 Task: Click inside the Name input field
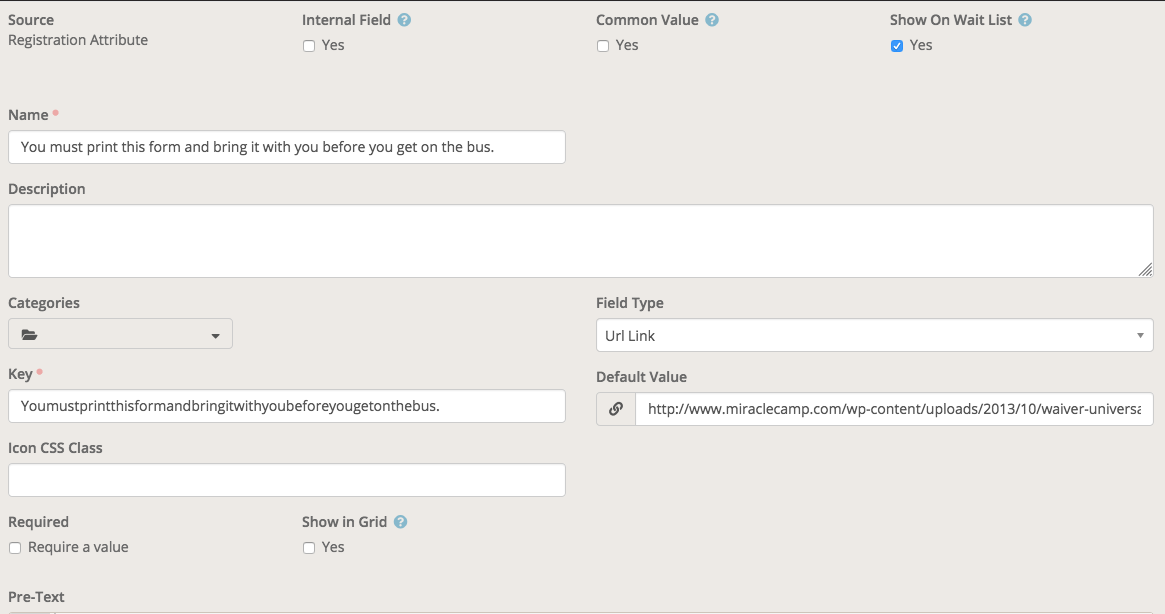click(x=287, y=147)
